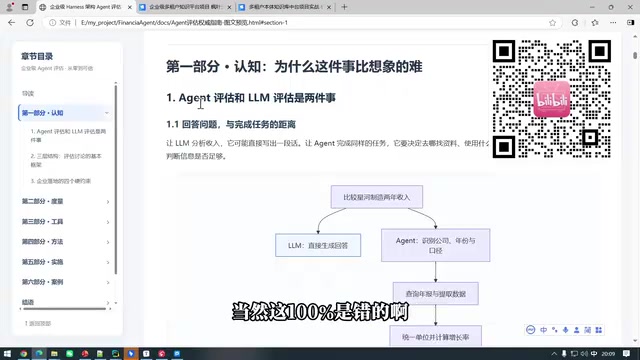Click the 查询年报与提取数据 flowchart node

(x=436, y=293)
